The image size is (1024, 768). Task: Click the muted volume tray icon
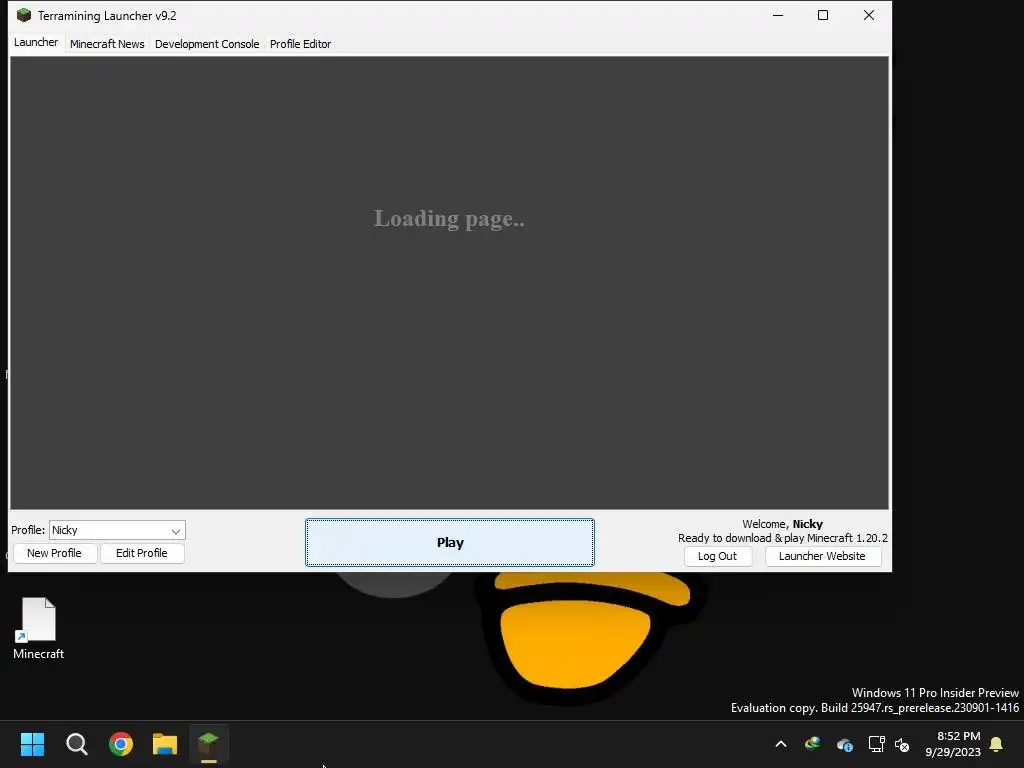click(903, 744)
